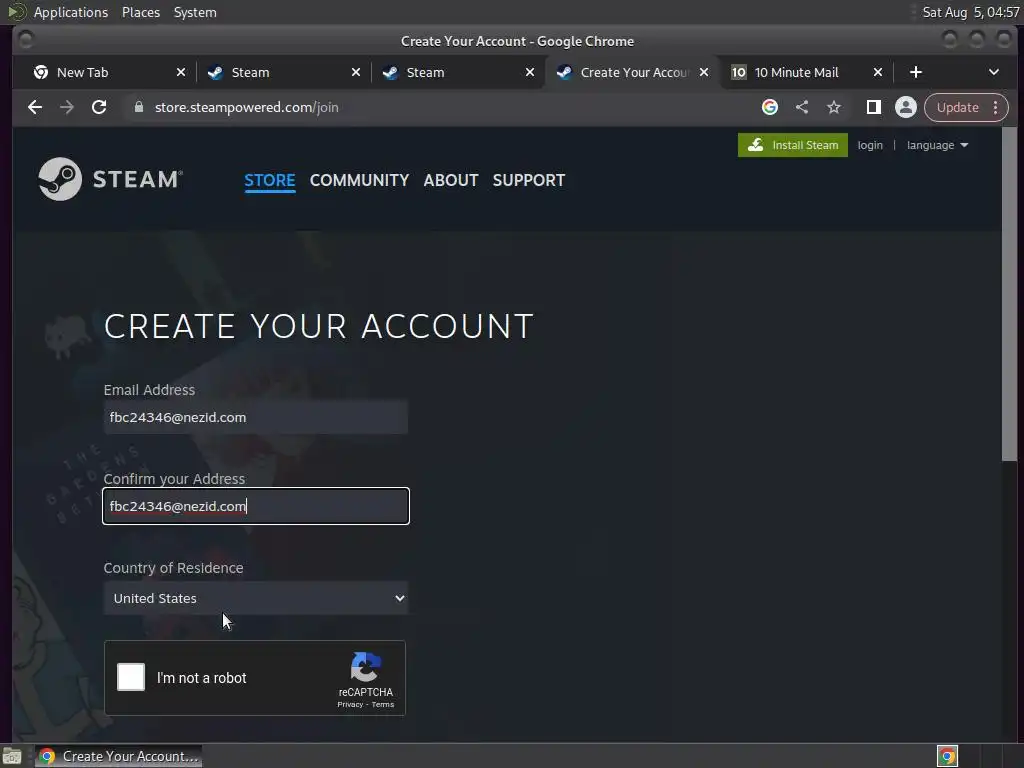
Task: Open the Applications menu
Action: point(71,12)
